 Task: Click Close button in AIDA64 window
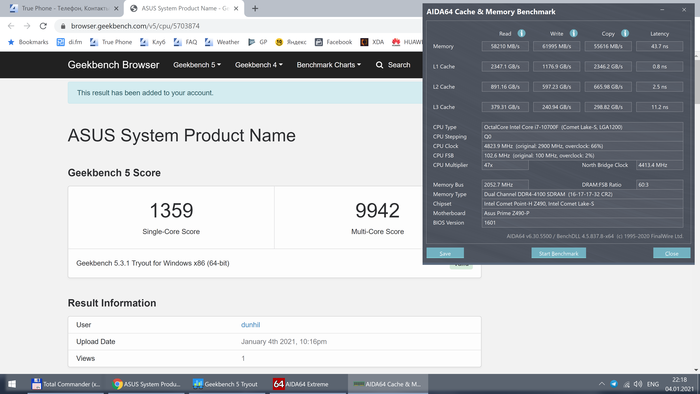(x=671, y=253)
